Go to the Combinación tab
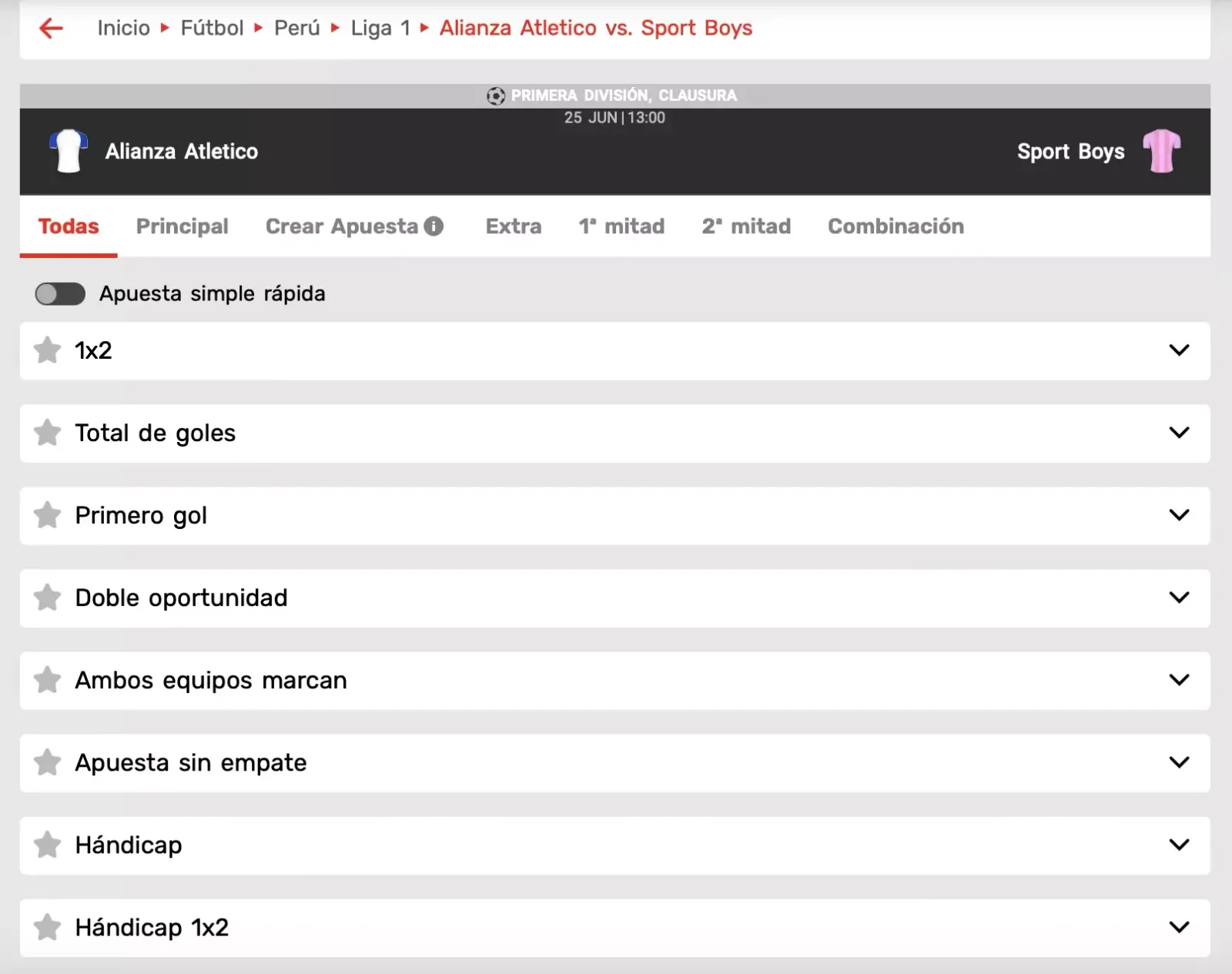 click(896, 226)
